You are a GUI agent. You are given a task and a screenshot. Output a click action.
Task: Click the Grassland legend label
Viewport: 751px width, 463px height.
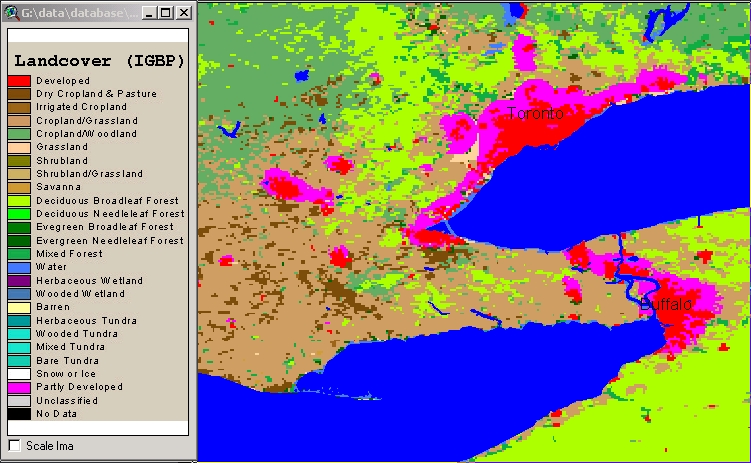pyautogui.click(x=62, y=147)
